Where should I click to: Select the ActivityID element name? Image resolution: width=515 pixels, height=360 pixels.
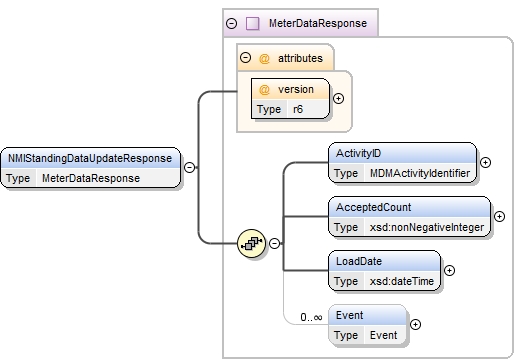(x=358, y=153)
